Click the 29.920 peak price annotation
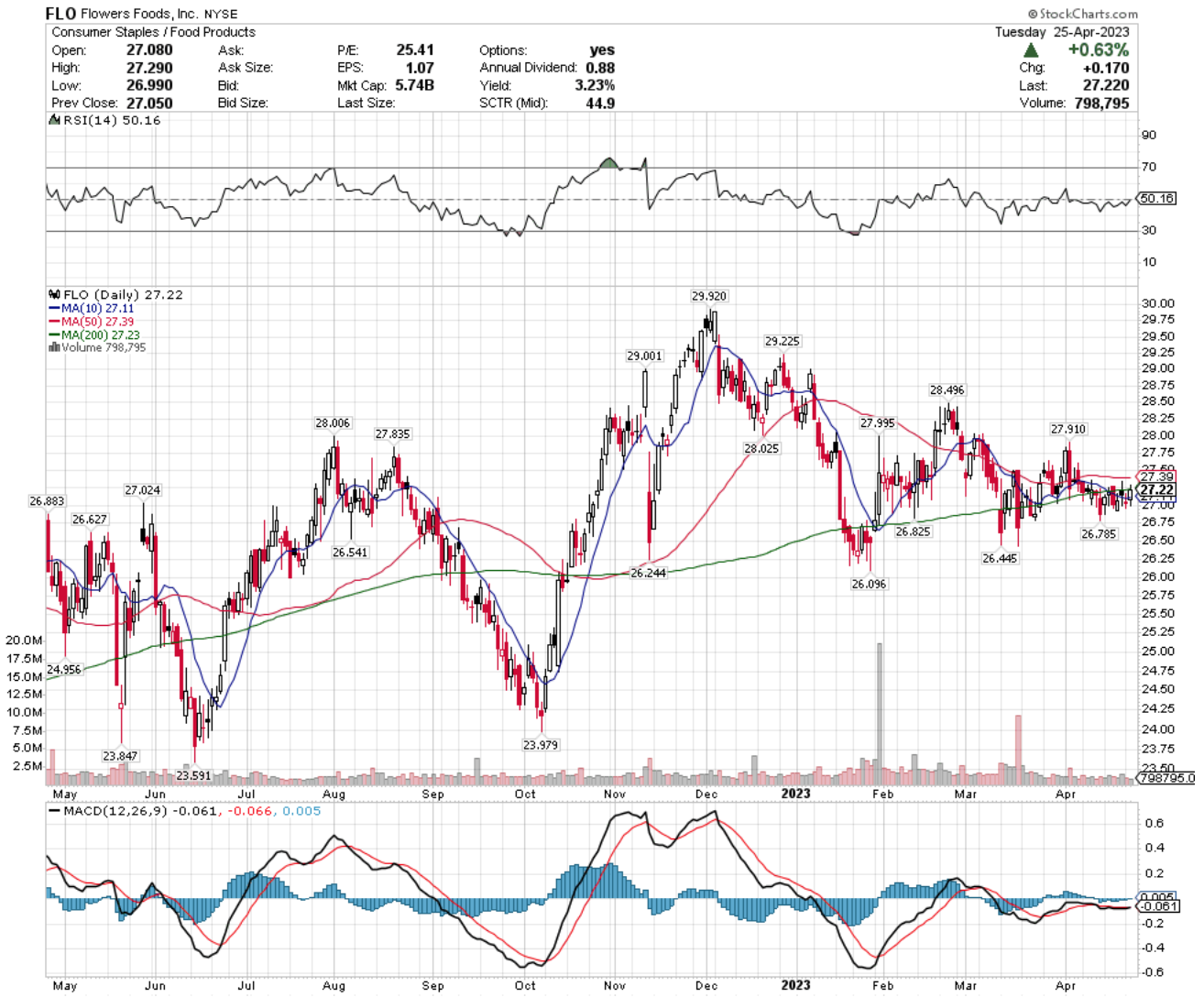 (x=709, y=296)
